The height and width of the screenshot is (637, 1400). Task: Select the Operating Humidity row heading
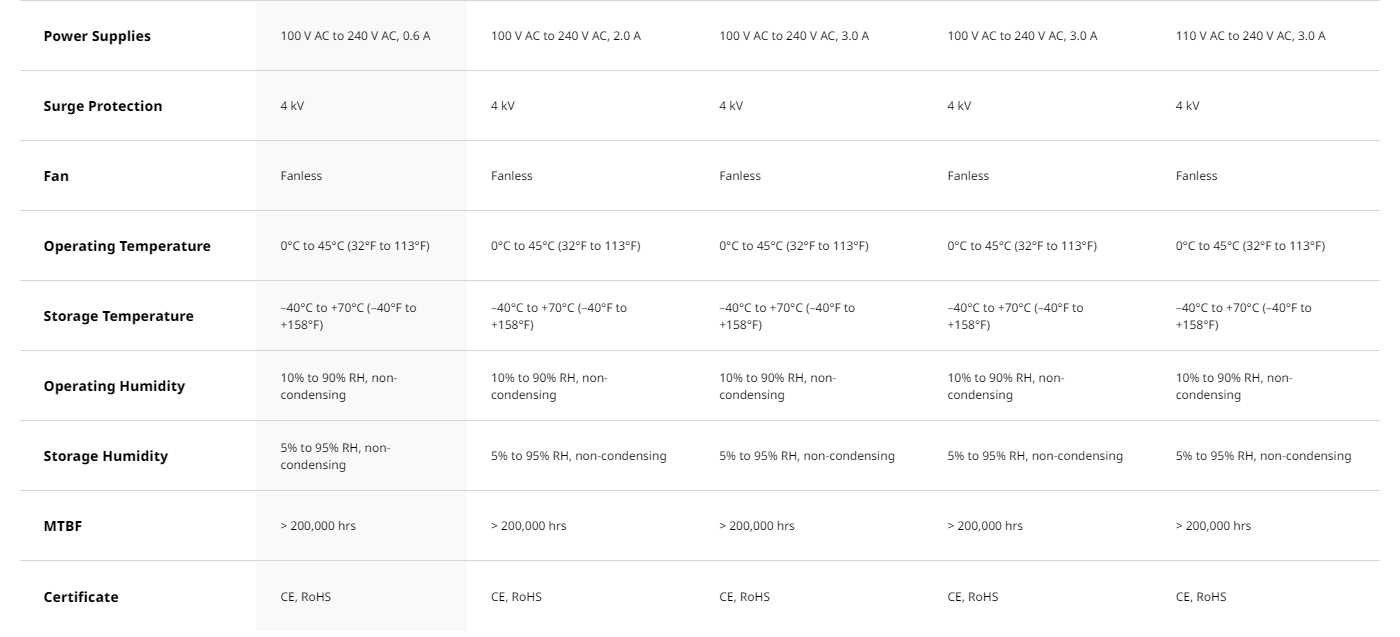[114, 386]
